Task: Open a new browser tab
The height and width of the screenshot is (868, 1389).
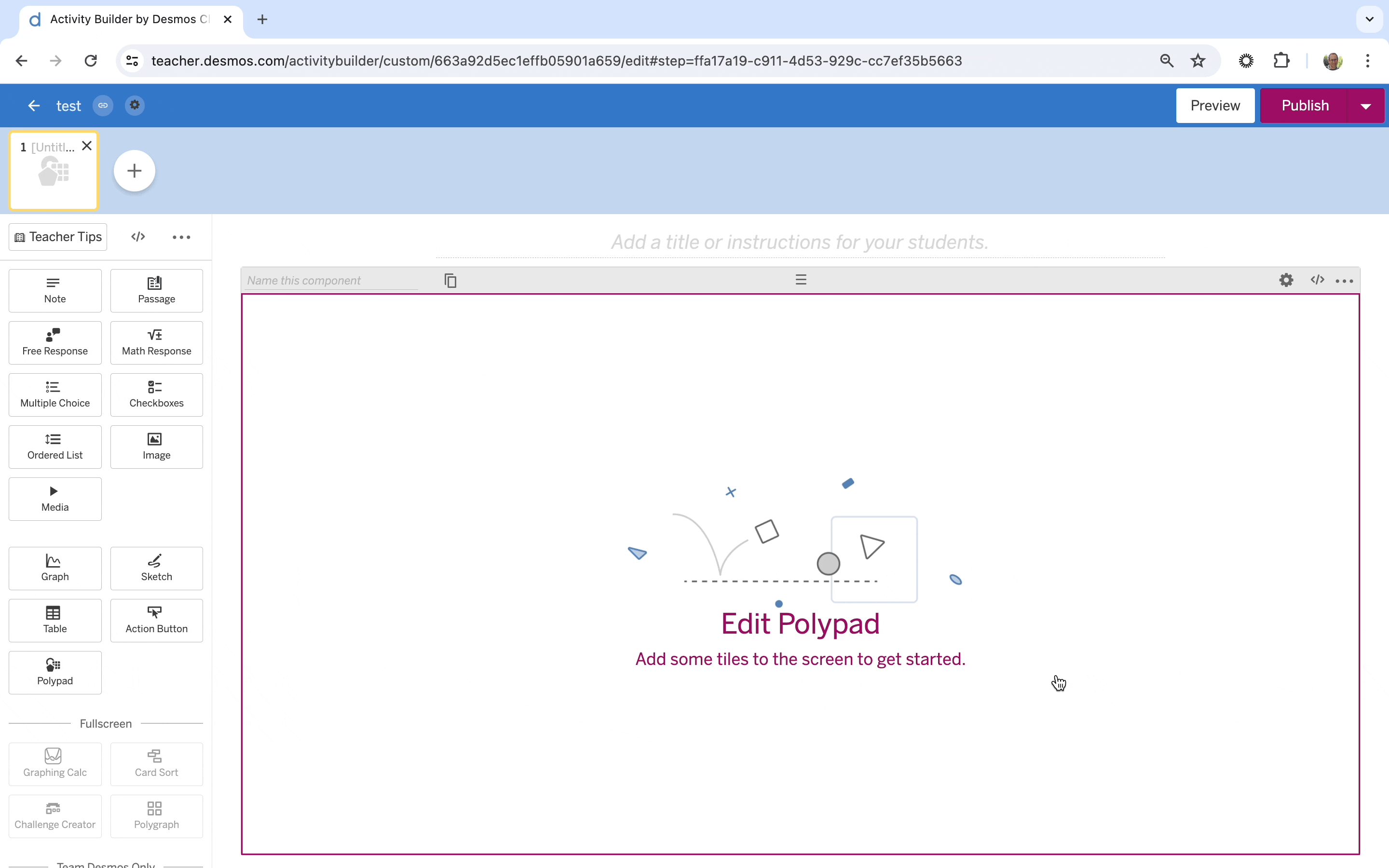Action: click(262, 19)
